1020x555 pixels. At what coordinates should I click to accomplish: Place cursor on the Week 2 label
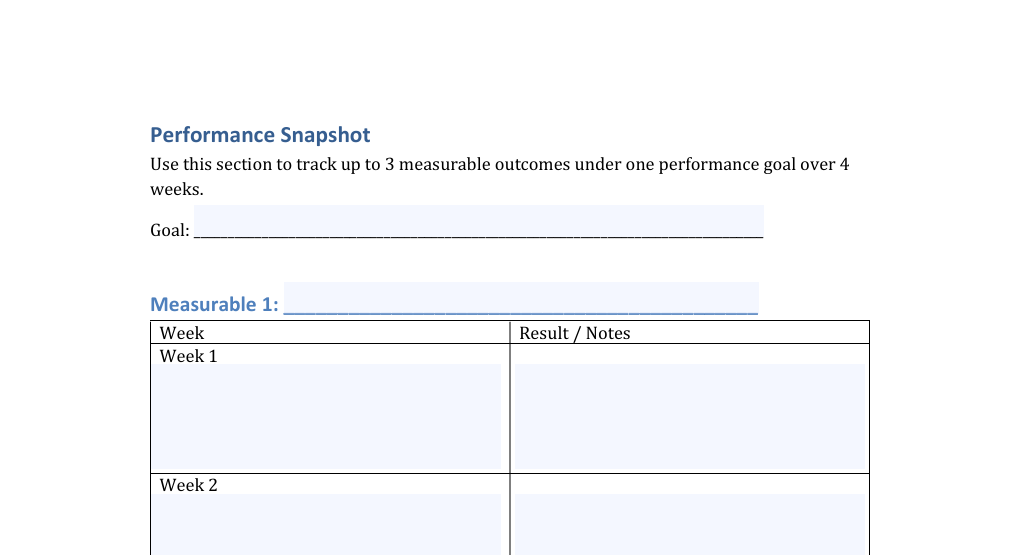click(189, 485)
